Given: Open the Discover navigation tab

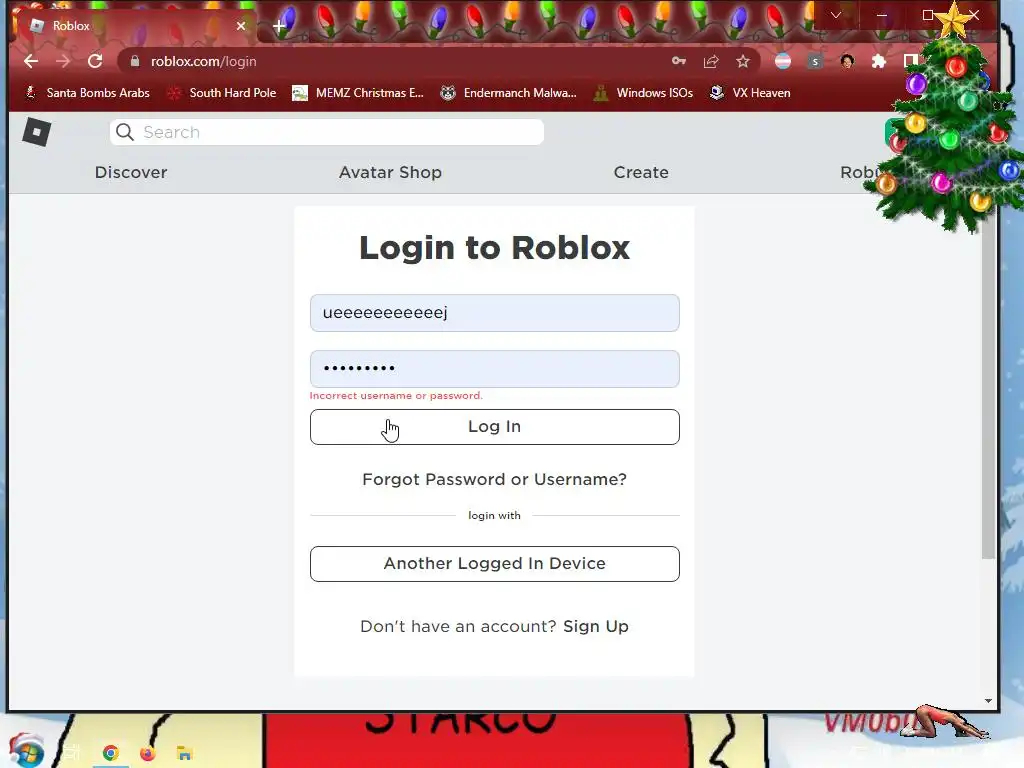Looking at the screenshot, I should 131,172.
